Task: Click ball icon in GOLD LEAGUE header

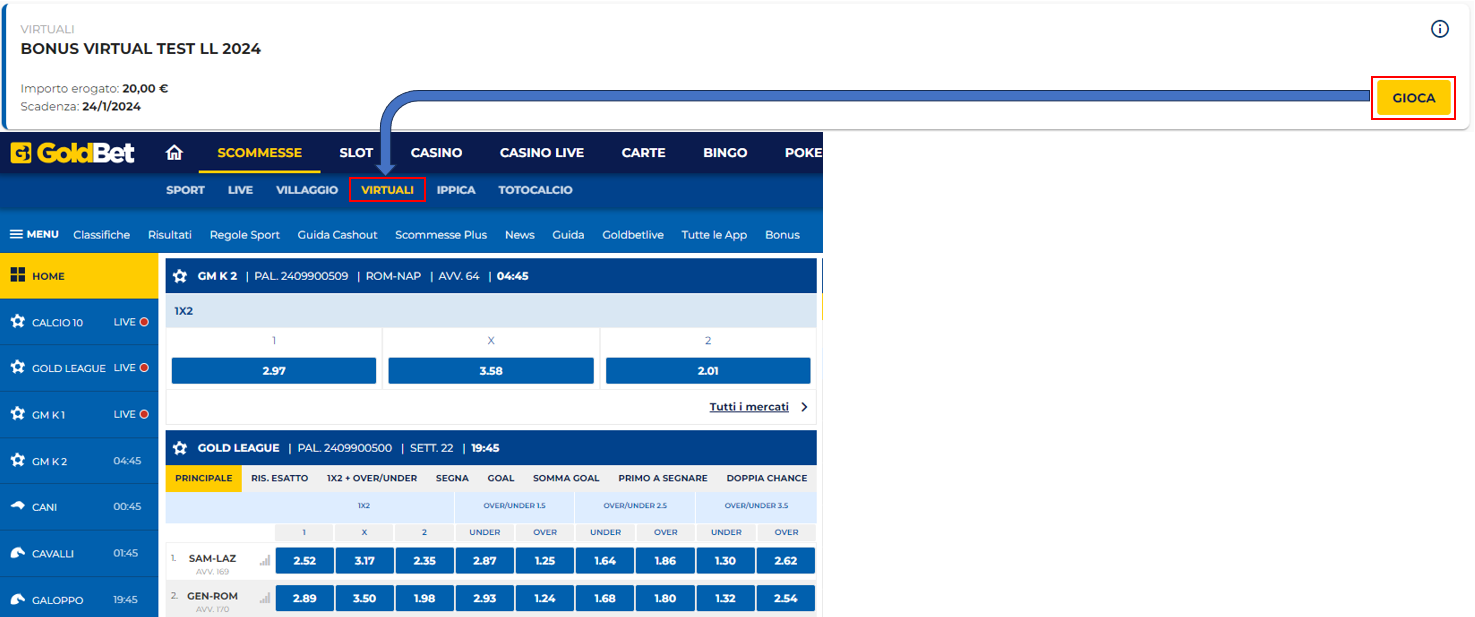Action: 180,448
